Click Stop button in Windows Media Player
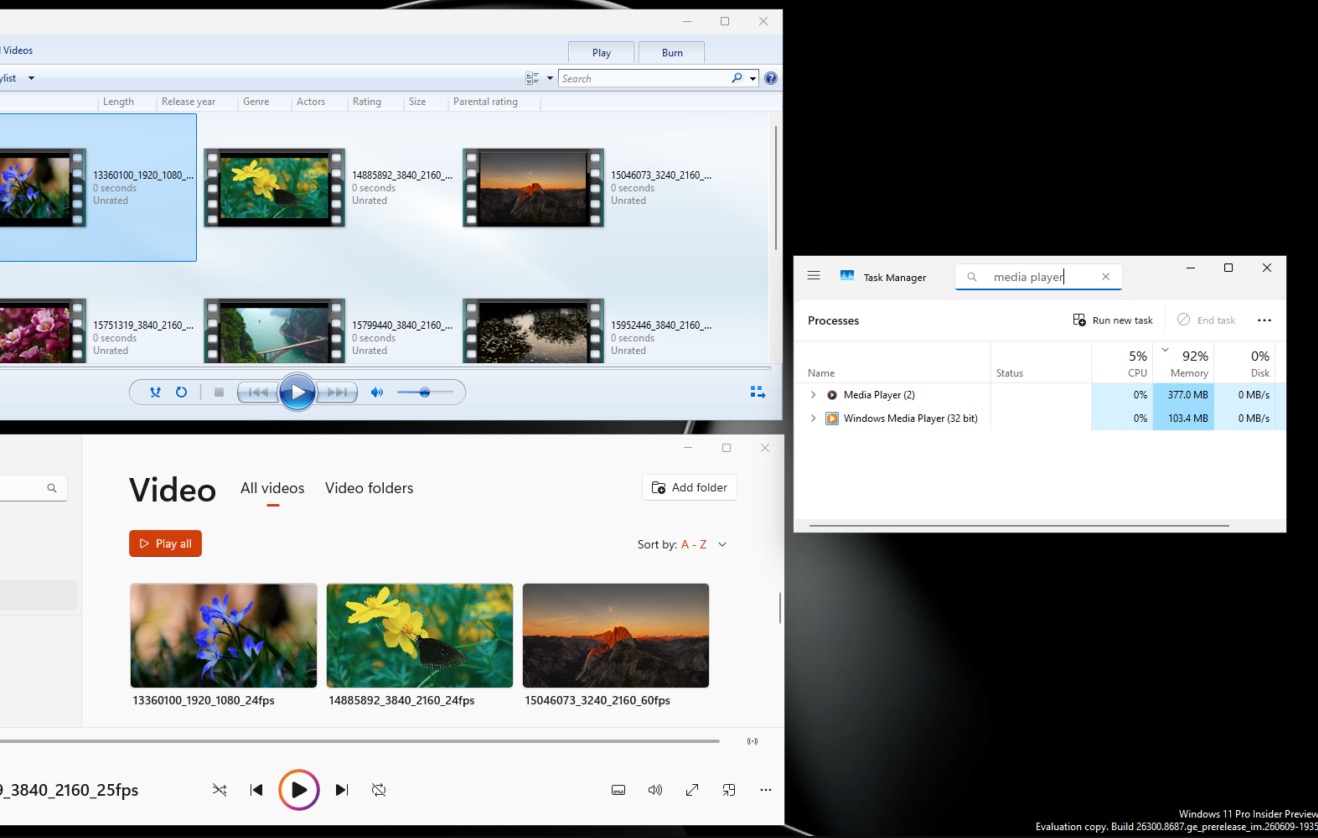 pos(219,392)
